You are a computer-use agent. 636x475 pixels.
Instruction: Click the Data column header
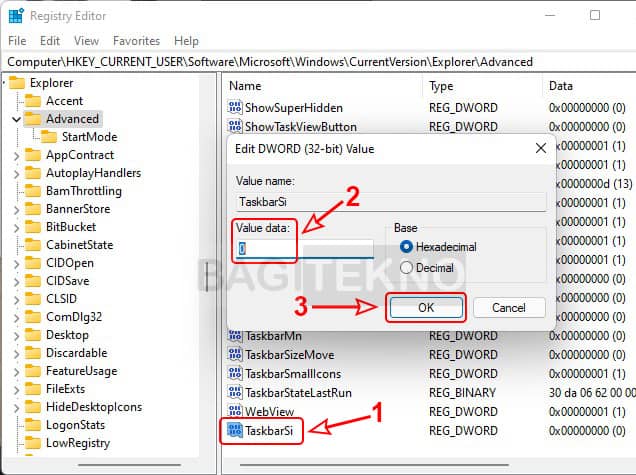[590, 86]
